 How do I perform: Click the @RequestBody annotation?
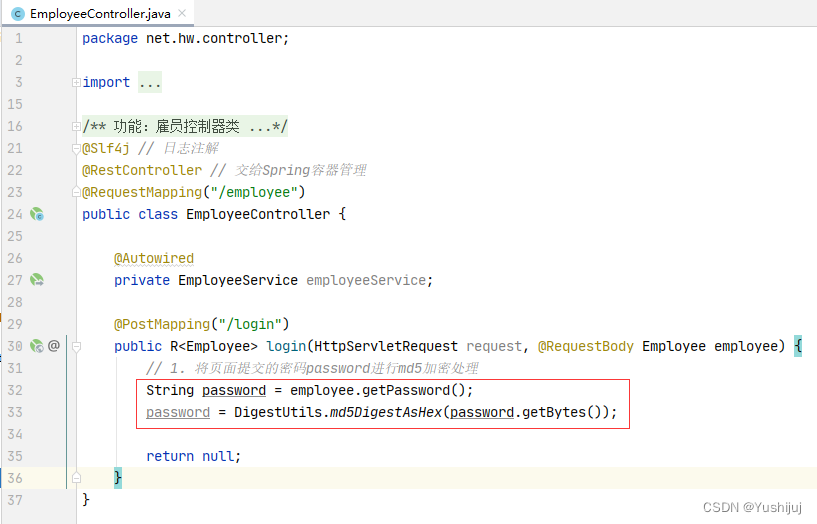tap(586, 346)
